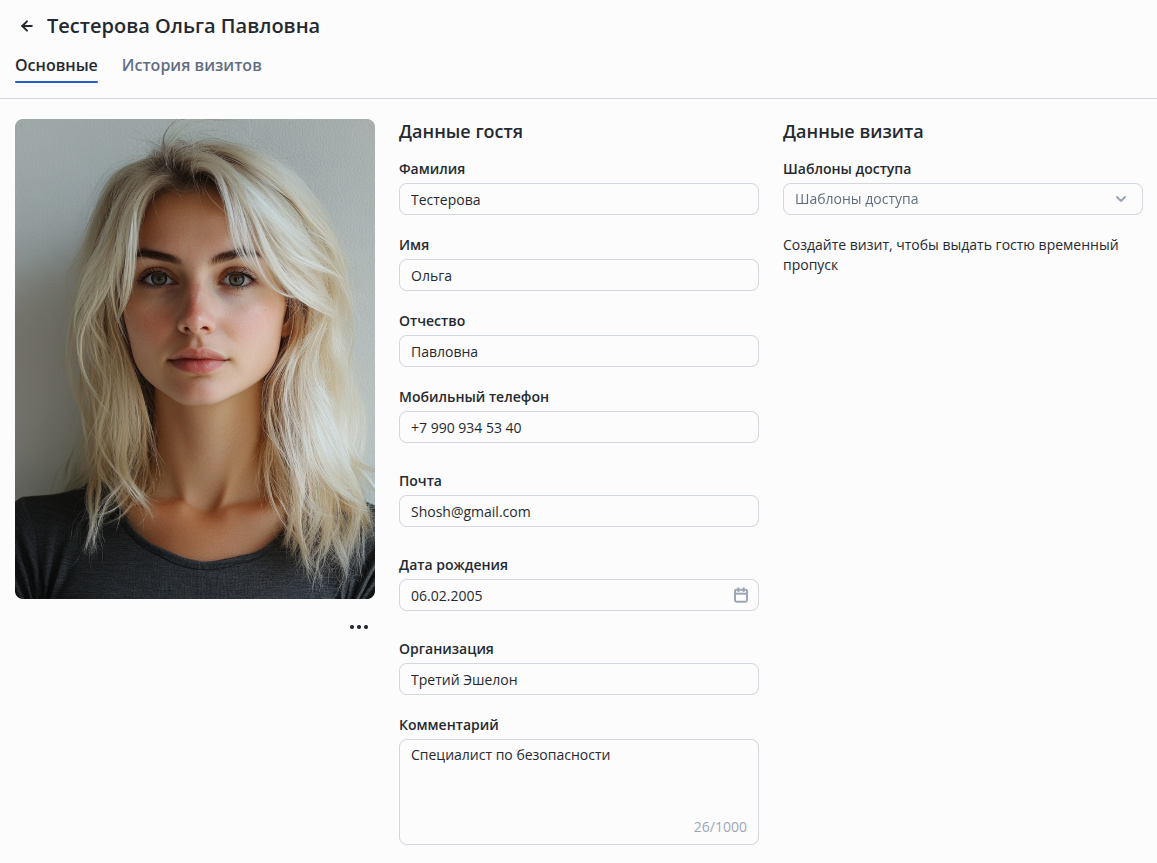Select the Основные tab
Screen dimensions: 1157x863
(56, 66)
